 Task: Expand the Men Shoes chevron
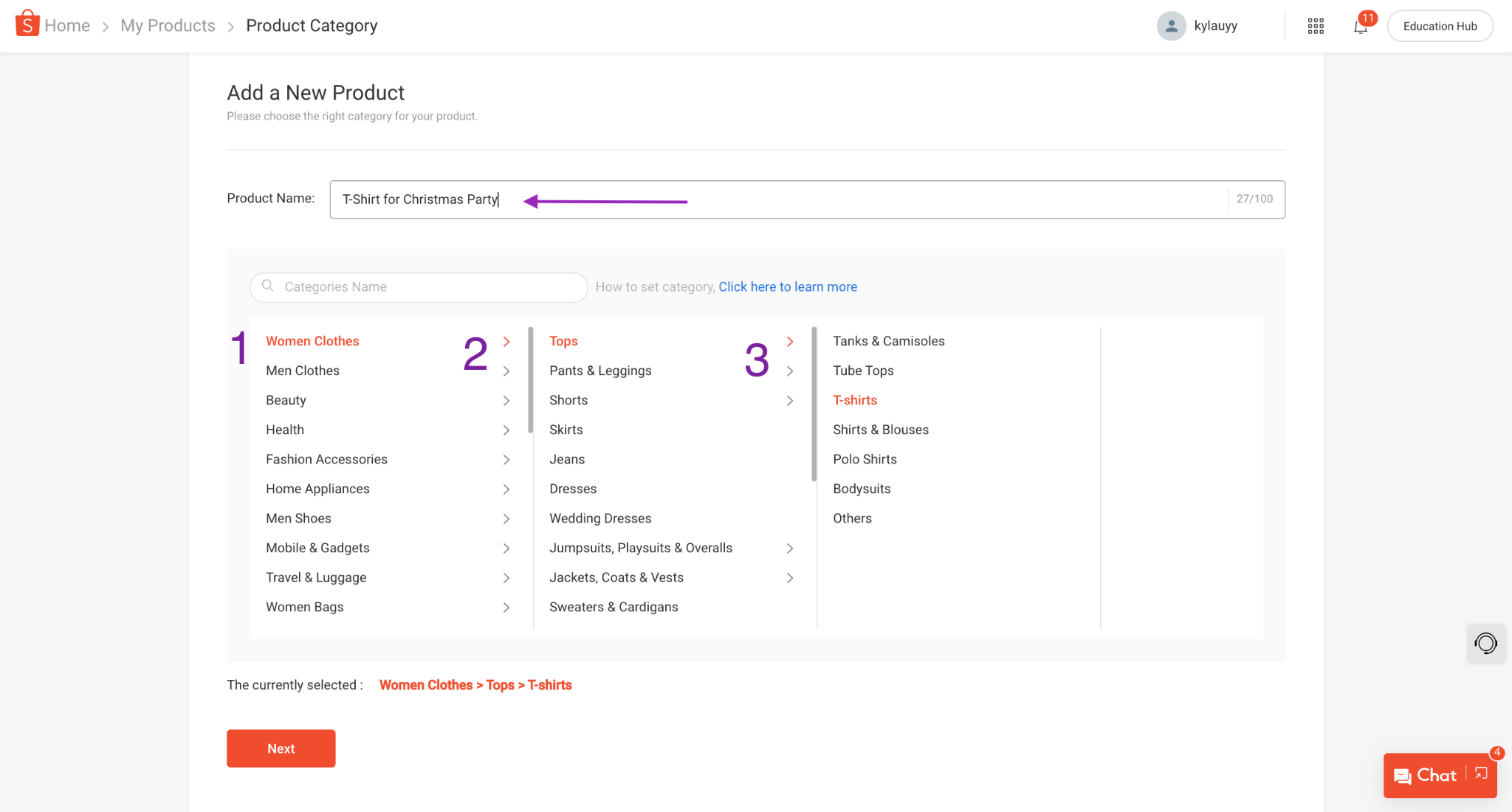pyautogui.click(x=506, y=518)
